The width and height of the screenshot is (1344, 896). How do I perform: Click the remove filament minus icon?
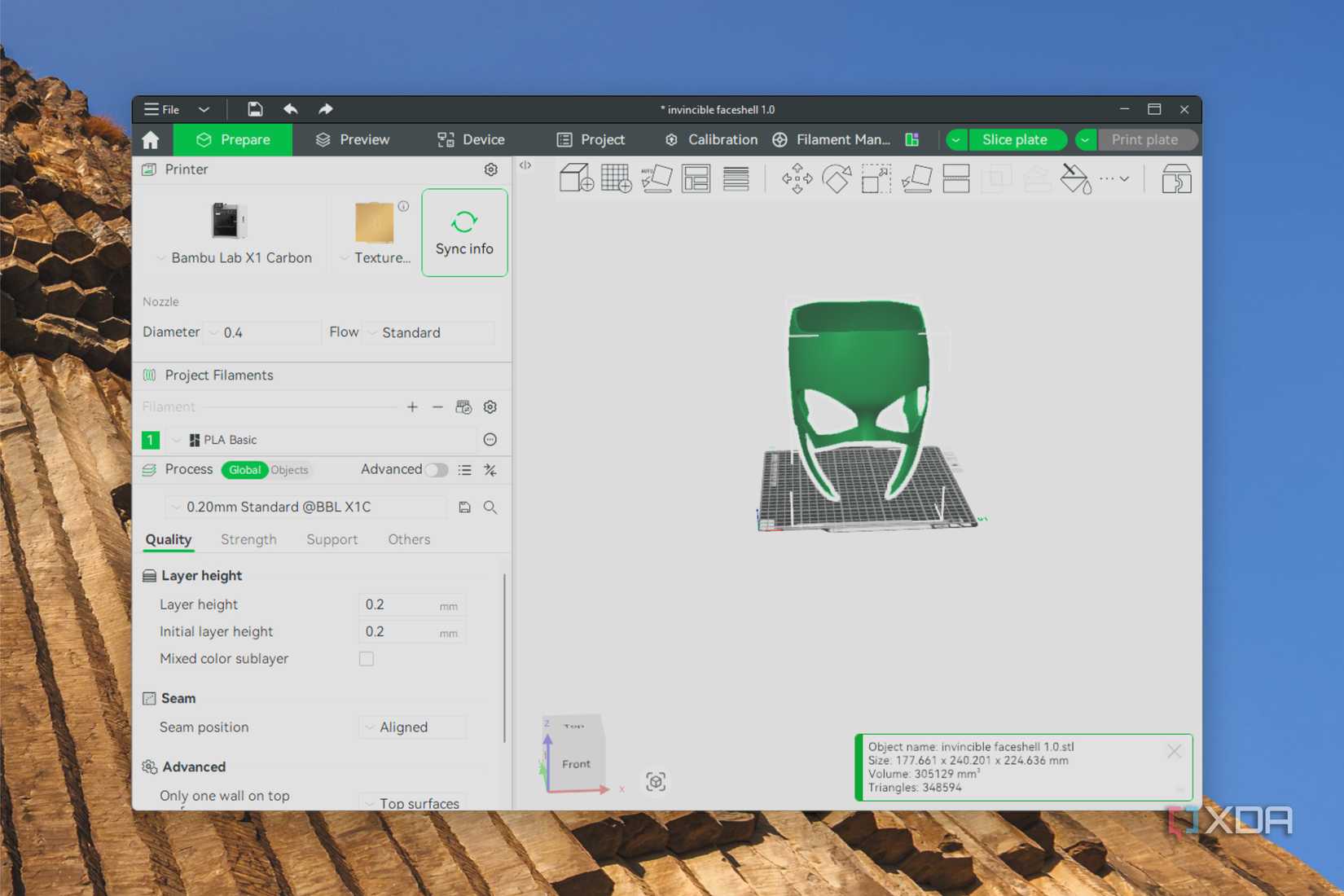437,406
